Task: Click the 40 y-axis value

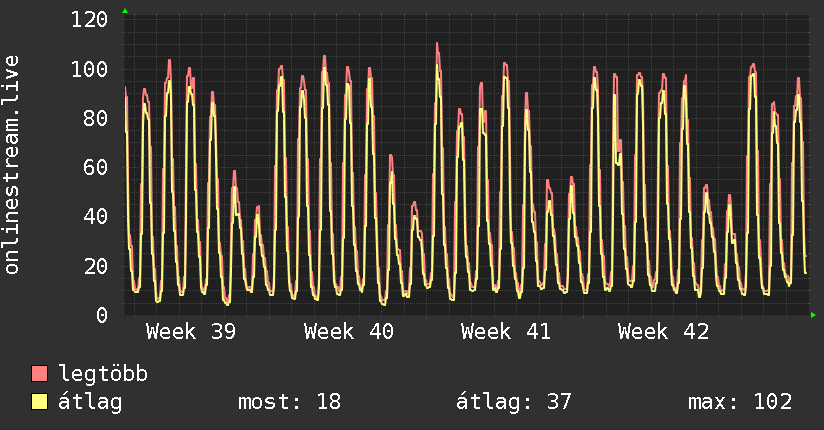Action: [x=96, y=217]
